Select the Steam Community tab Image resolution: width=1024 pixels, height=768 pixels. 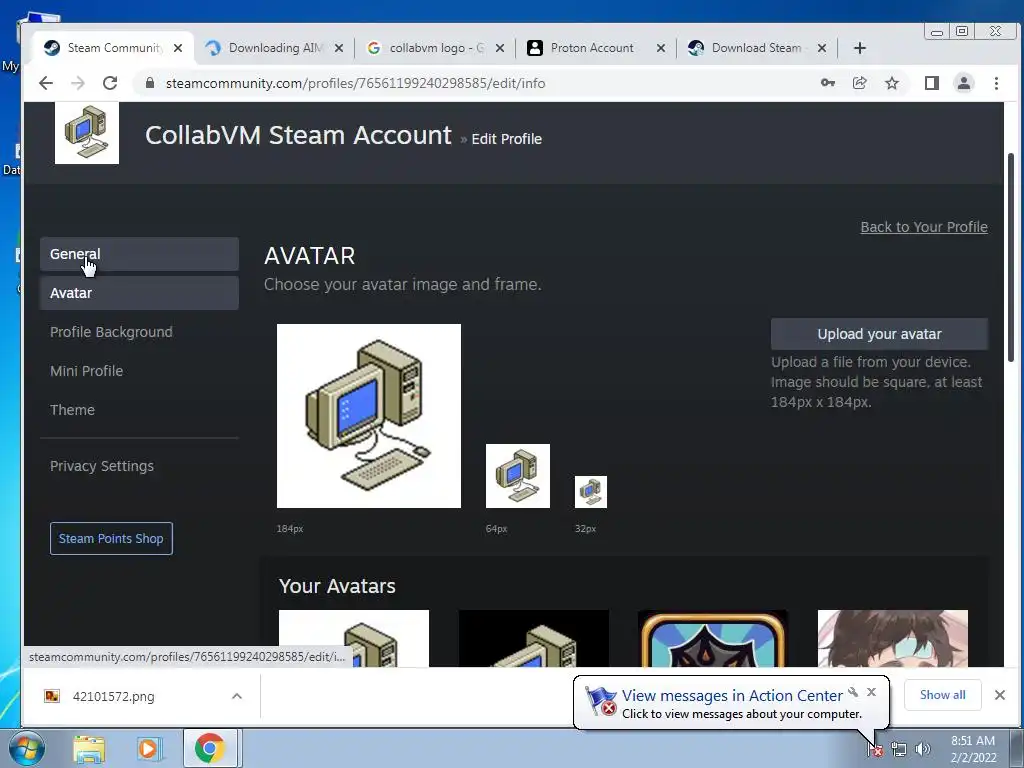click(x=112, y=48)
